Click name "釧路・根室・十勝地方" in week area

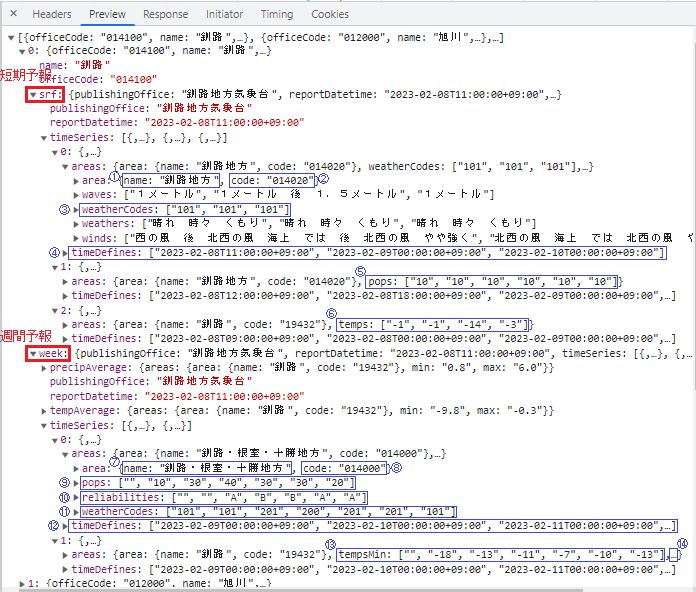[207, 469]
